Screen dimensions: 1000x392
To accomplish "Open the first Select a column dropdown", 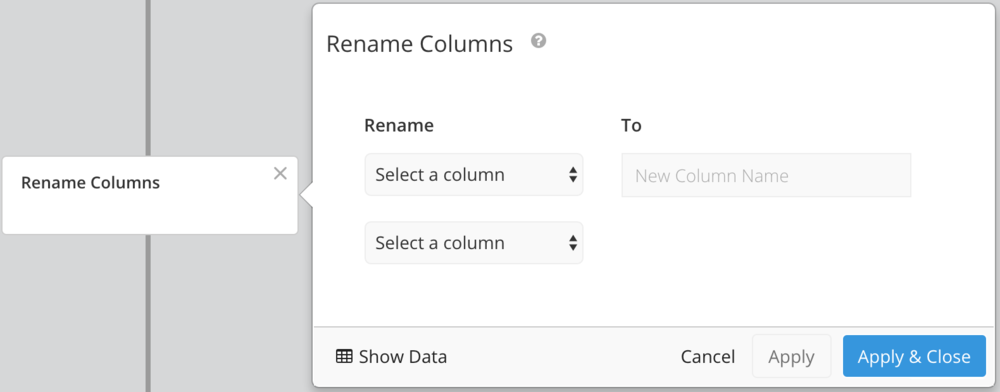I will tap(474, 175).
